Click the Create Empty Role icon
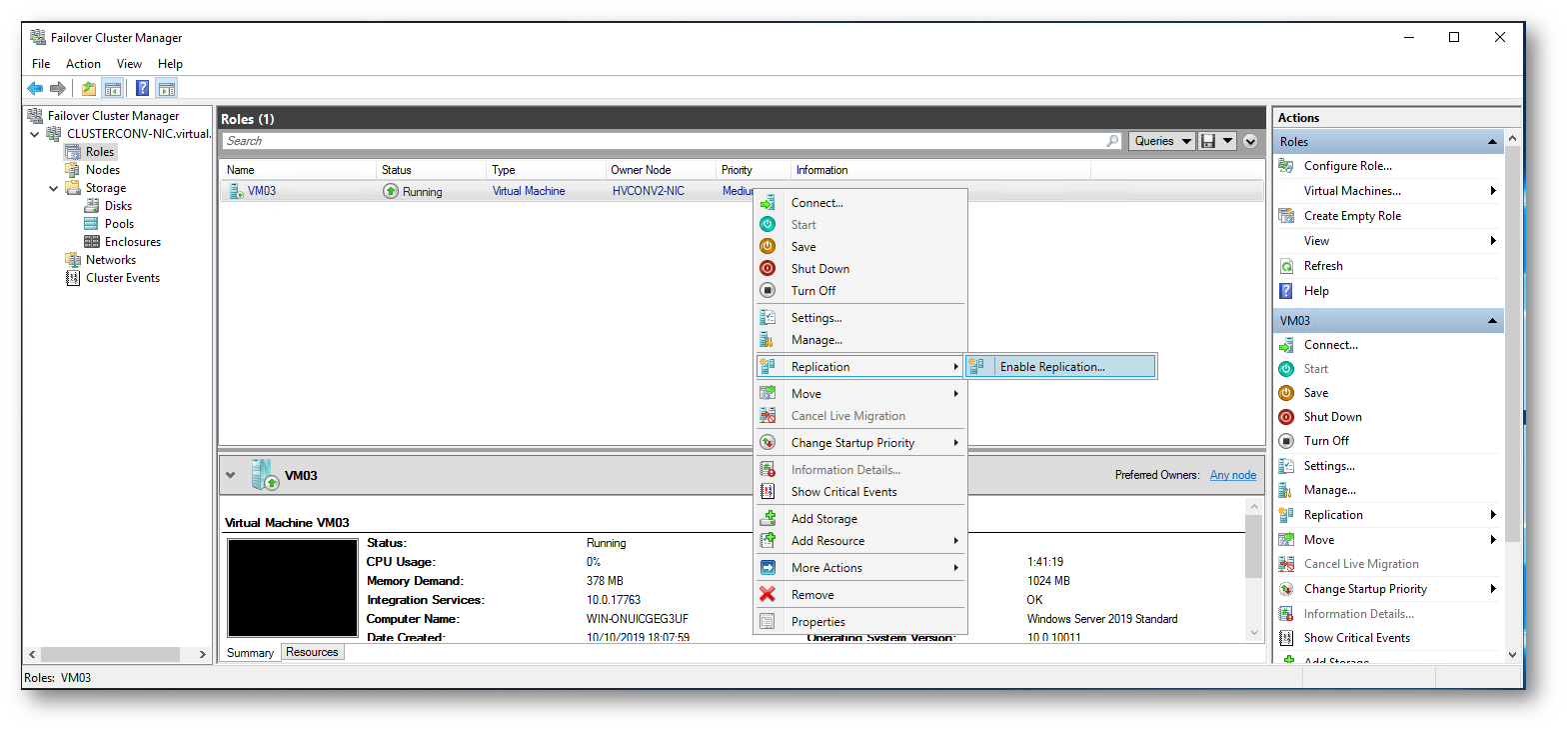 click(1287, 216)
